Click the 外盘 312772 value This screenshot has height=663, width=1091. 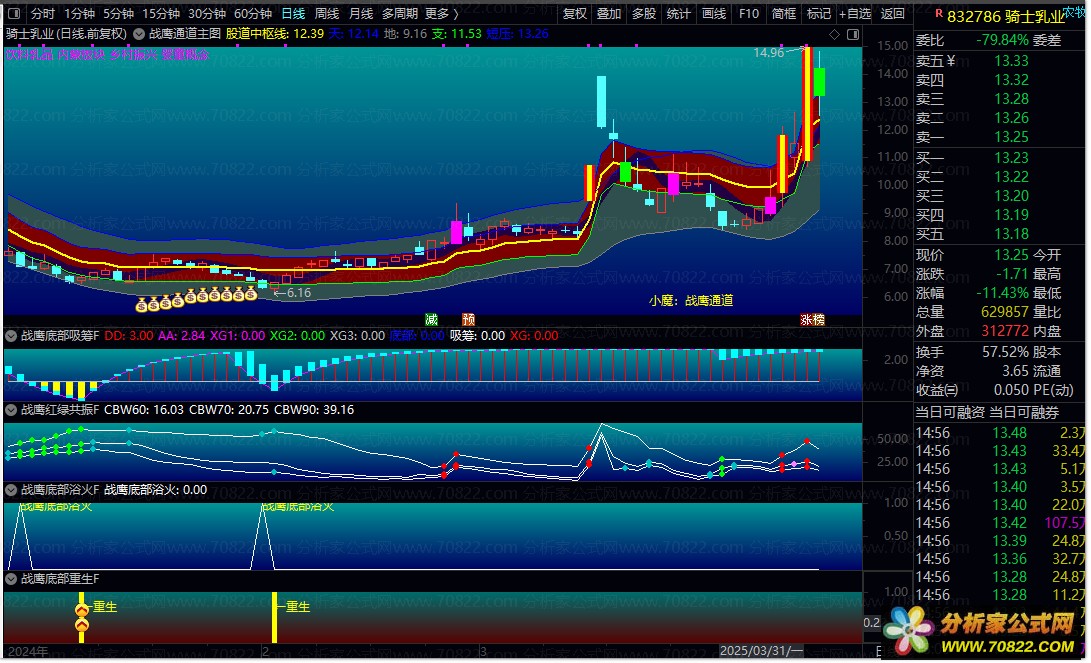coord(1005,330)
